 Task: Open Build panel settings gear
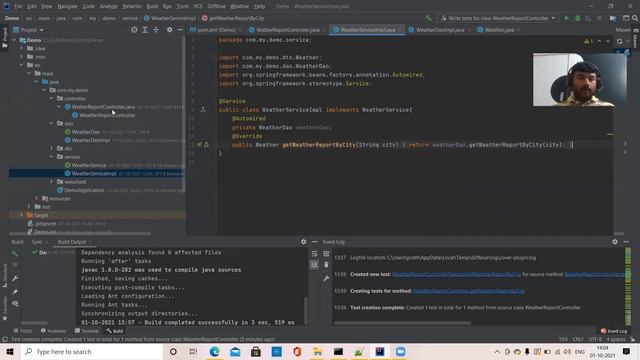tap(303, 242)
